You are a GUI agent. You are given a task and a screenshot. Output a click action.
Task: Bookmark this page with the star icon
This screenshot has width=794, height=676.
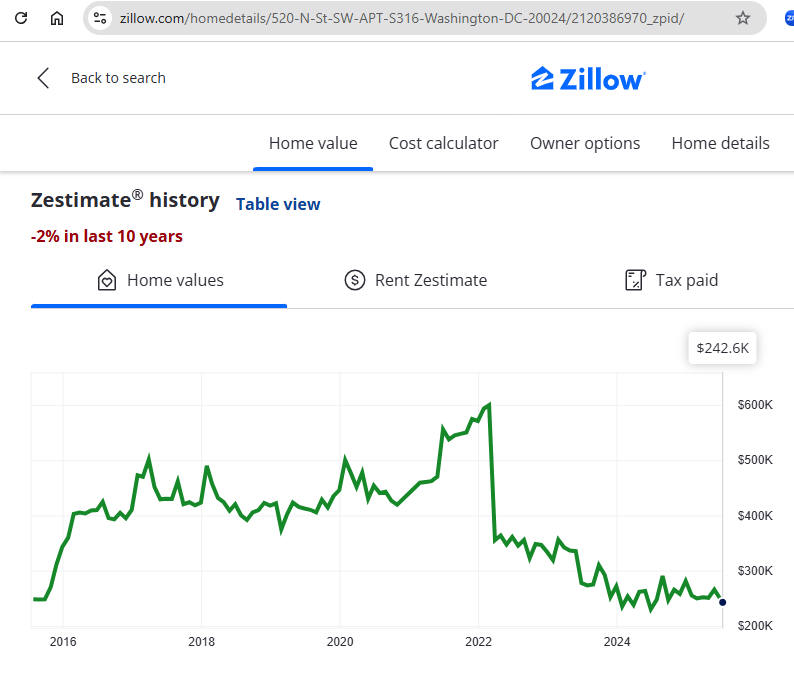coord(743,18)
